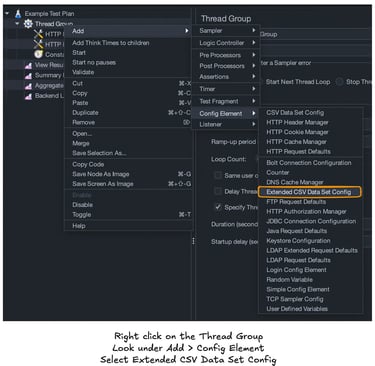Expand the Config Element submenu
The image size is (375, 366).
[x=226, y=114]
